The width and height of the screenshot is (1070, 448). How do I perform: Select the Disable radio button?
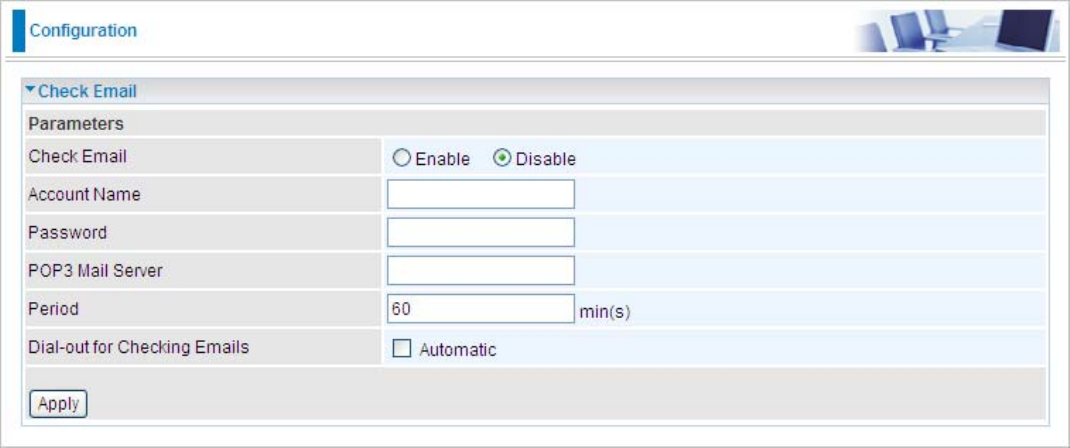[502, 158]
